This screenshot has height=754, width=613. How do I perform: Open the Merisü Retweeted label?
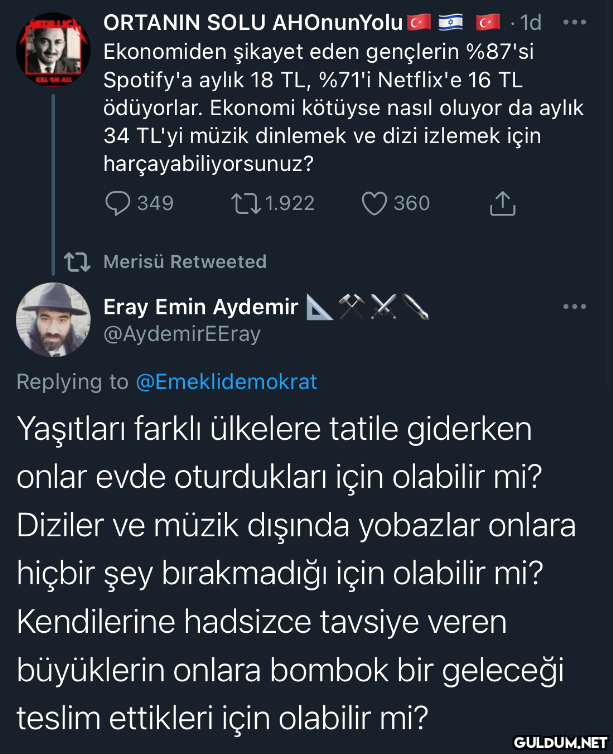[185, 262]
